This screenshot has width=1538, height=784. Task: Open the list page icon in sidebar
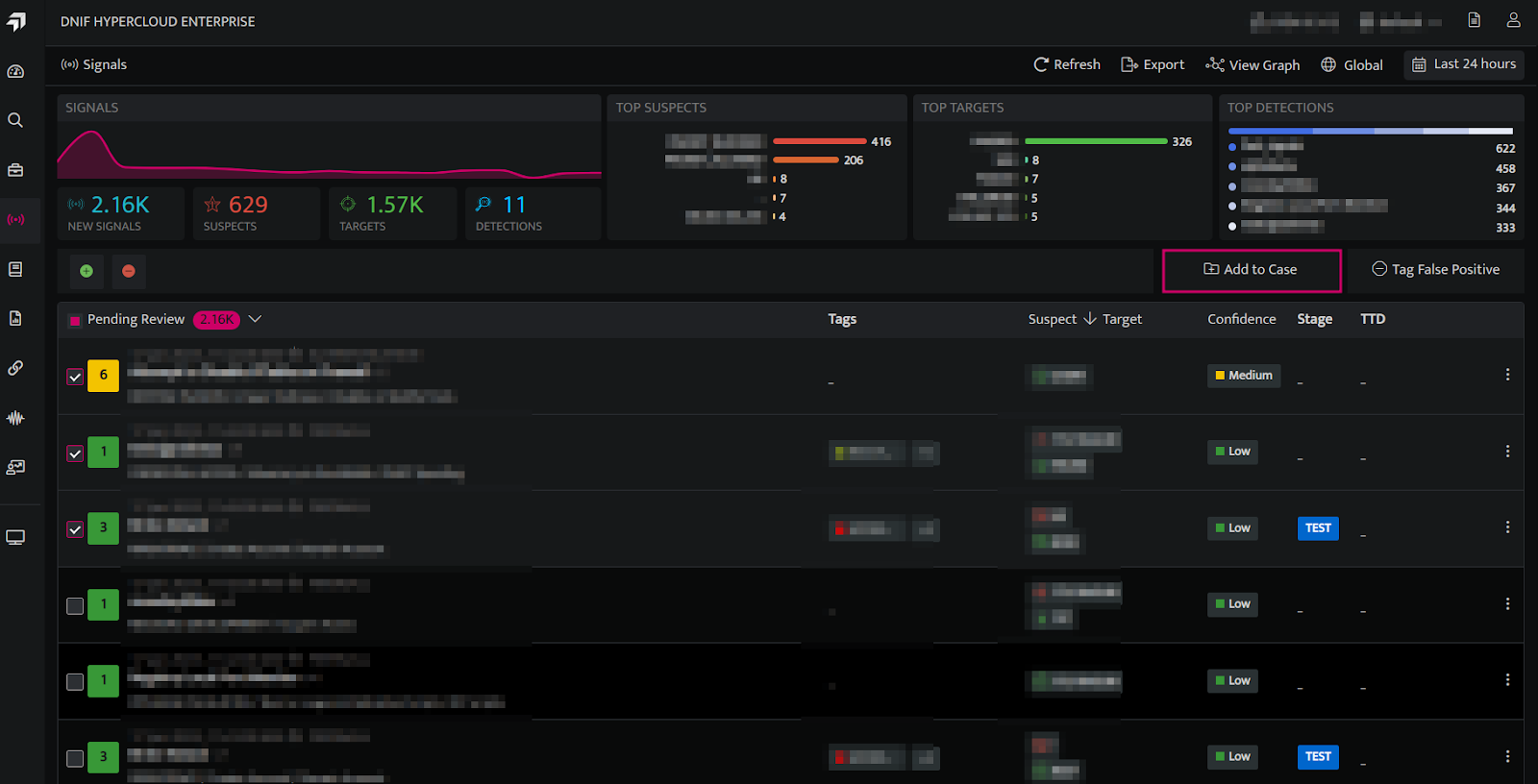(x=15, y=269)
